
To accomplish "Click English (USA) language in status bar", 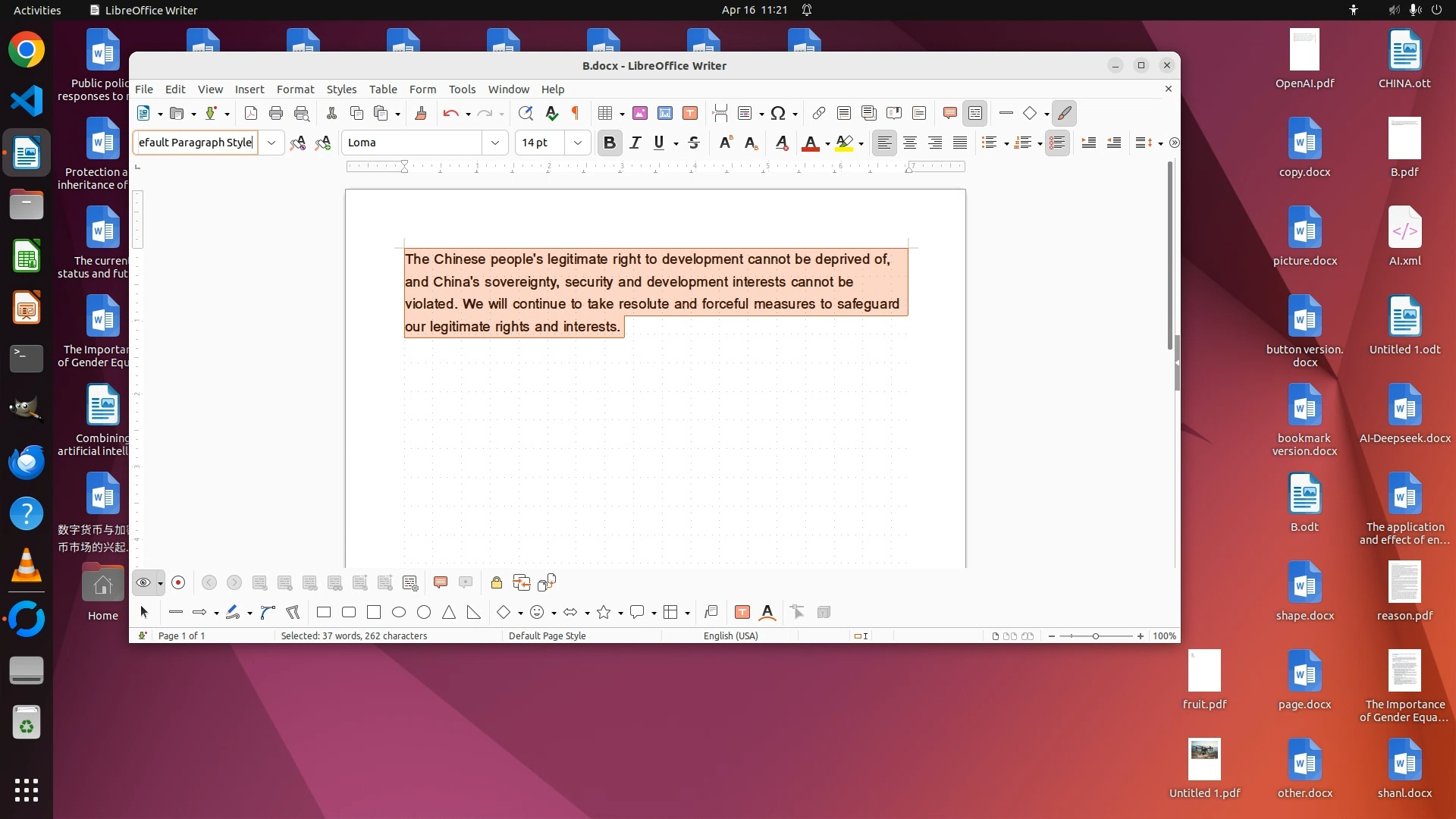I will click(730, 636).
